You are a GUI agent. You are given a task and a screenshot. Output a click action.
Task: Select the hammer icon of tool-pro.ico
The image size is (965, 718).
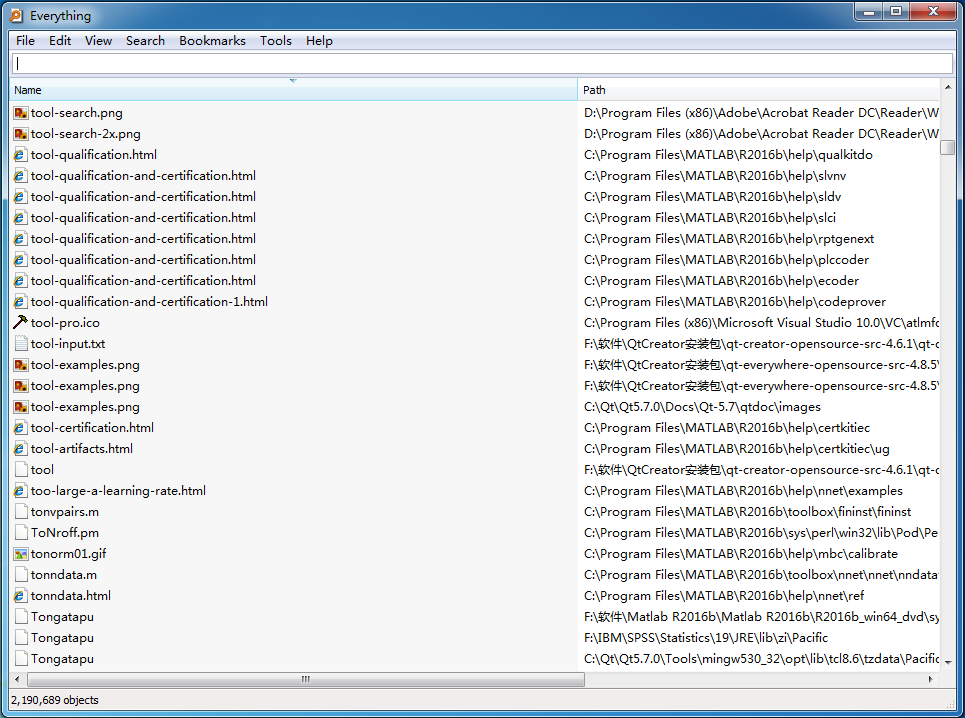(21, 322)
